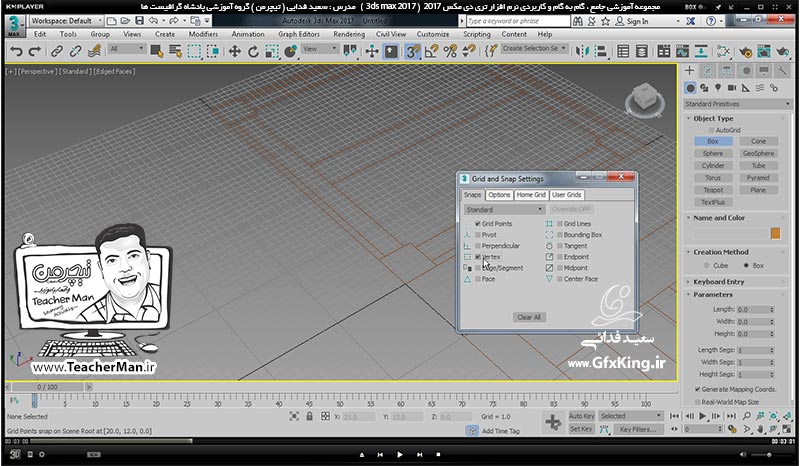800x466 pixels.
Task: Click the Sphere primitive button
Action: click(x=713, y=153)
